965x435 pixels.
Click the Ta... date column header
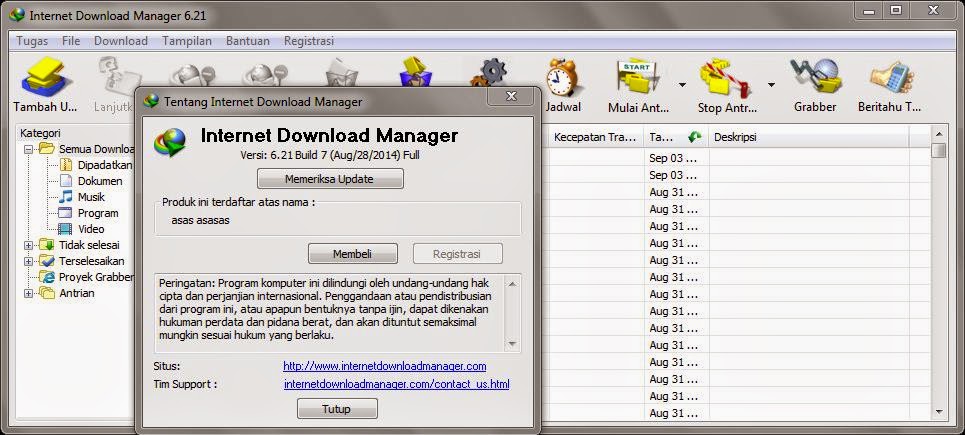(676, 137)
